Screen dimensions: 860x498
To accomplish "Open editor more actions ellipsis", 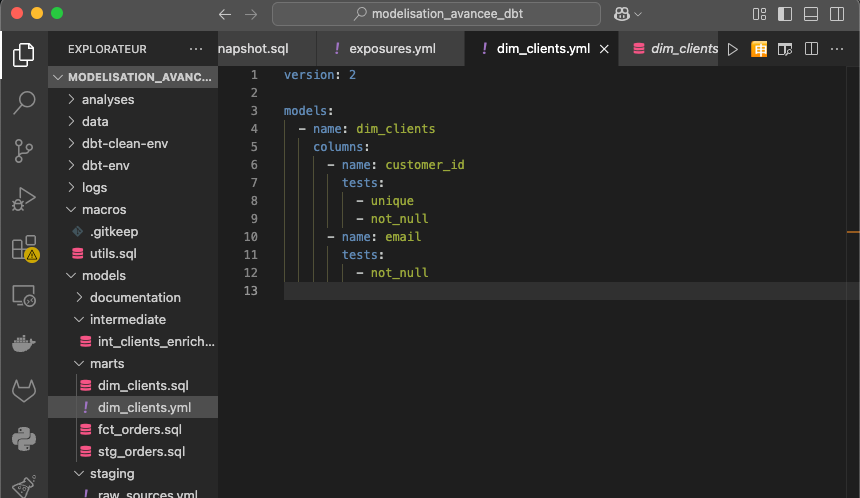I will (x=837, y=49).
